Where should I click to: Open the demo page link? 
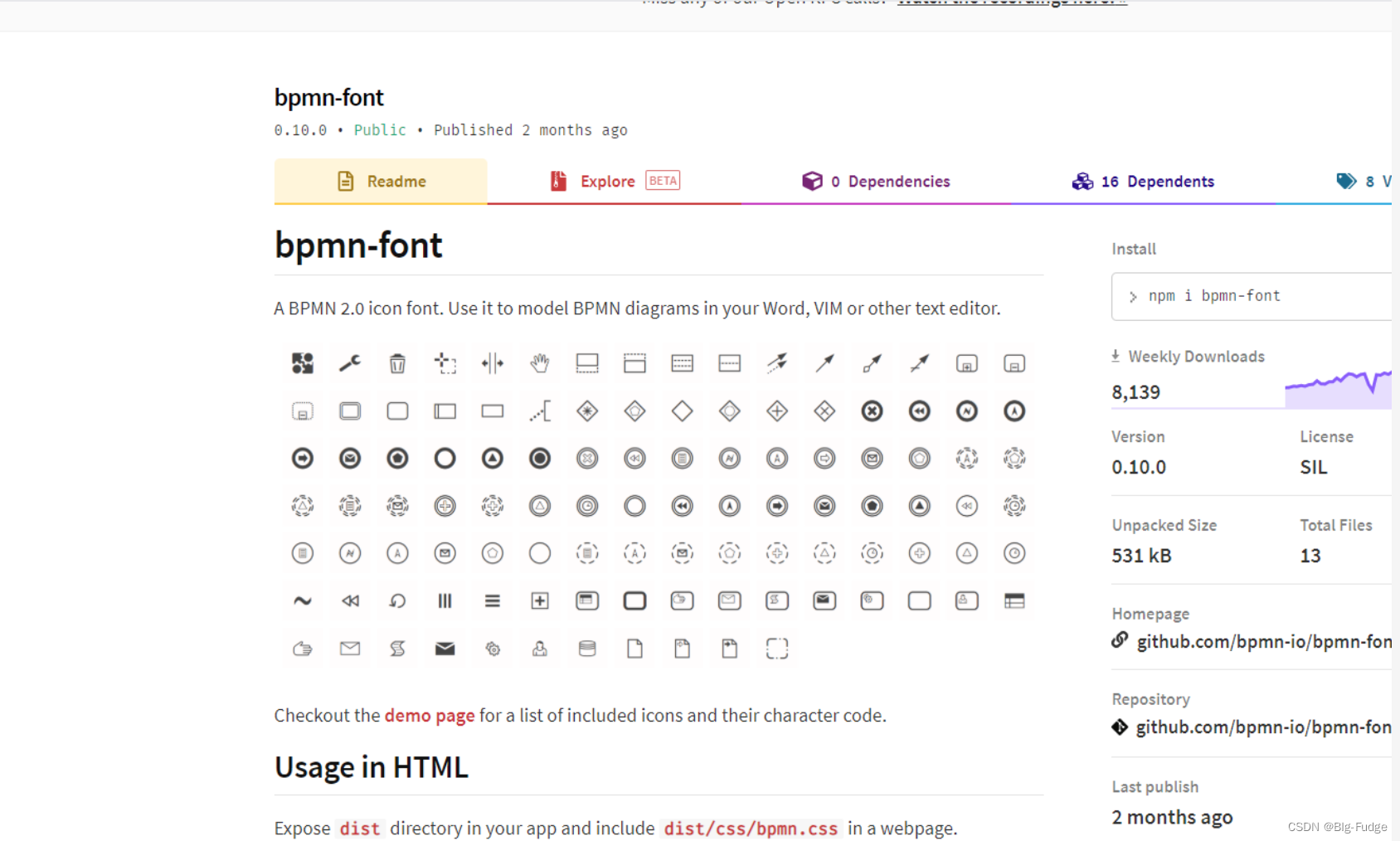pyautogui.click(x=430, y=715)
